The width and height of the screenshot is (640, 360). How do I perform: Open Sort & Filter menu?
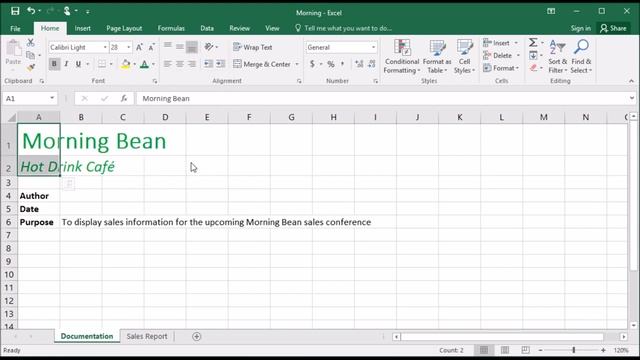pos(558,57)
